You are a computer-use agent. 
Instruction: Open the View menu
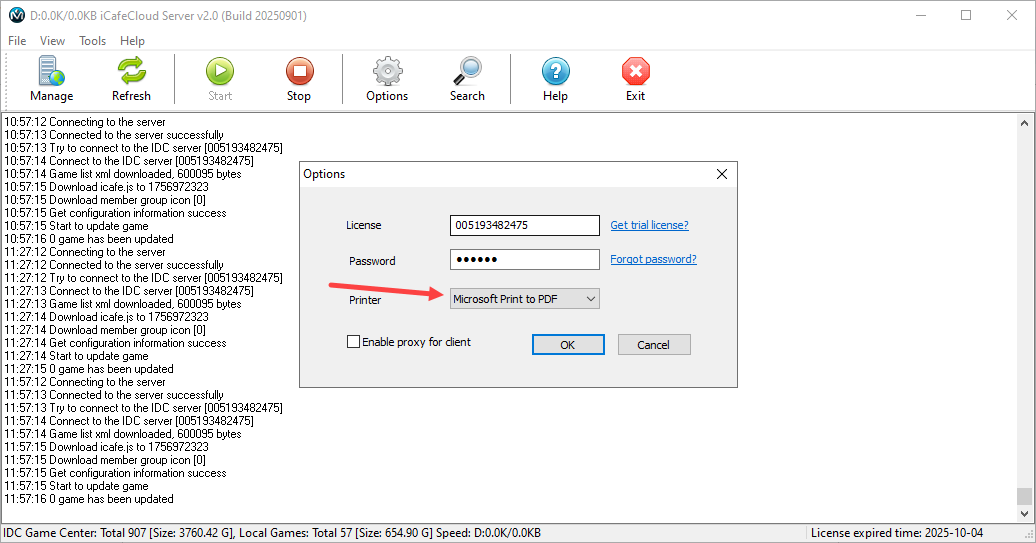[x=52, y=41]
